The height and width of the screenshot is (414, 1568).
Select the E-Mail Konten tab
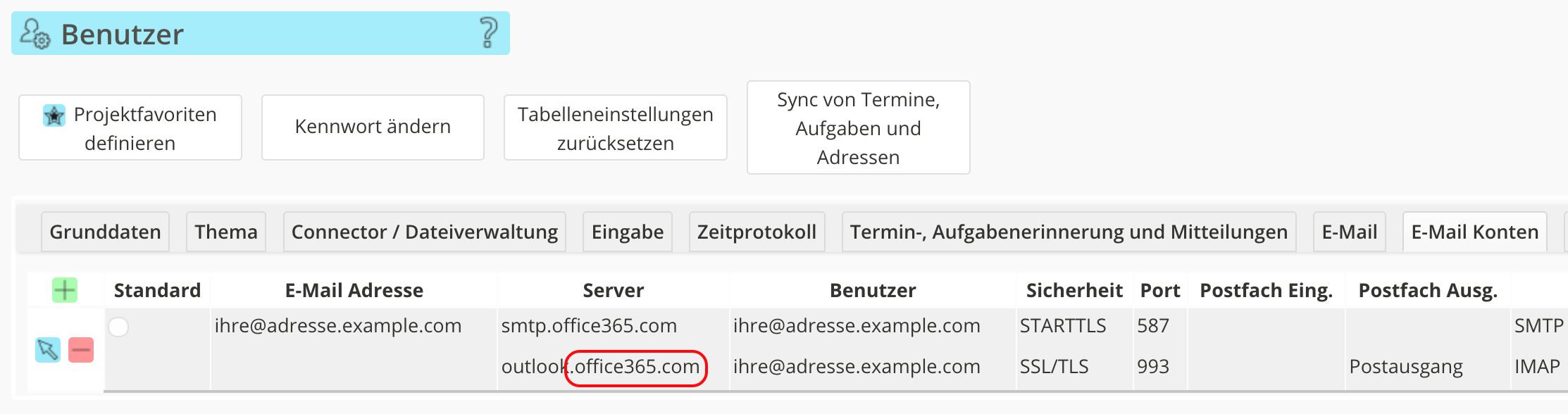(x=1474, y=232)
